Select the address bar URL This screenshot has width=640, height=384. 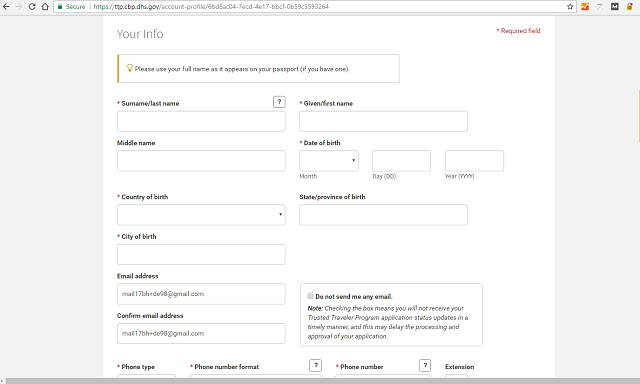pyautogui.click(x=211, y=7)
